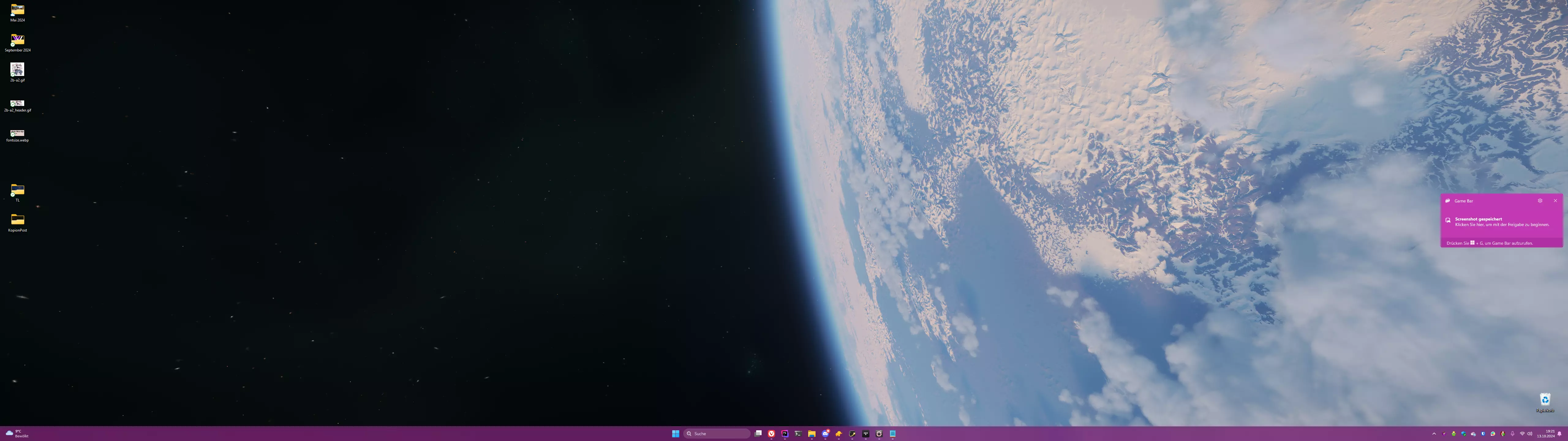
Task: Click the dark-red round tray icon with checkmark
Action: [1503, 434]
